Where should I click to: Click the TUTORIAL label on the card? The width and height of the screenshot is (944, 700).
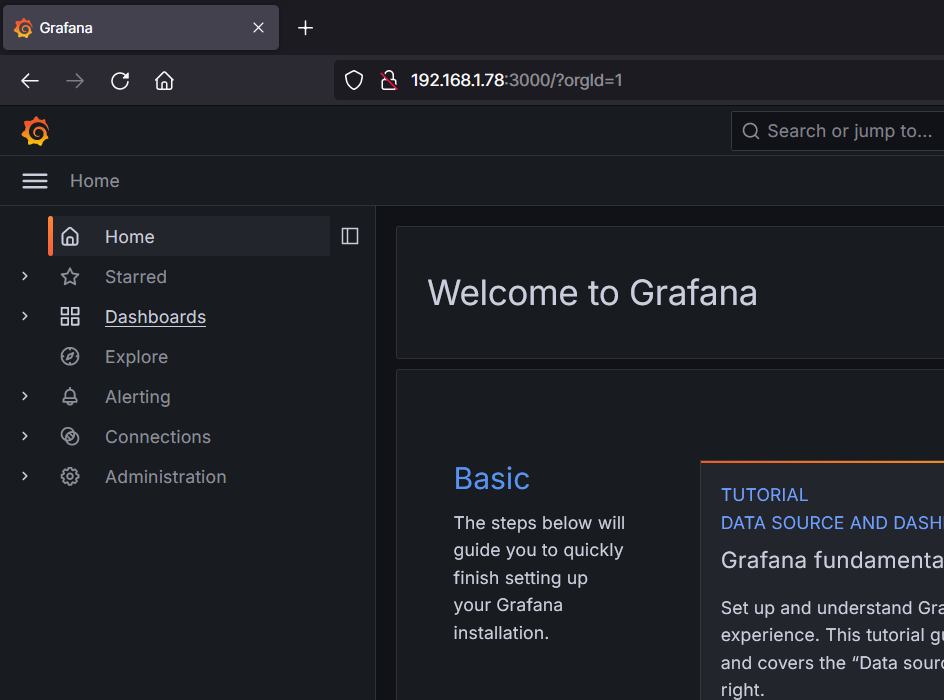coord(765,495)
